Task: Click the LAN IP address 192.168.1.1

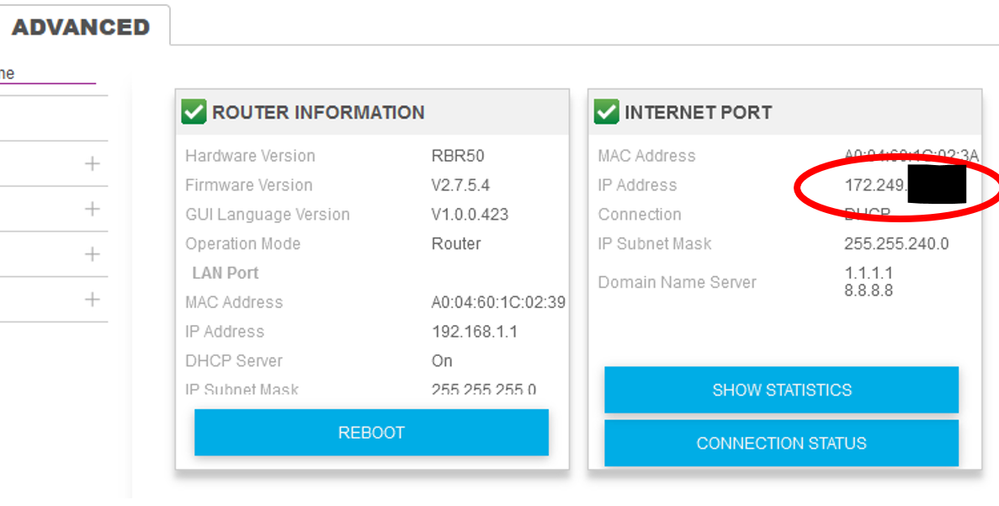Action: 474,332
